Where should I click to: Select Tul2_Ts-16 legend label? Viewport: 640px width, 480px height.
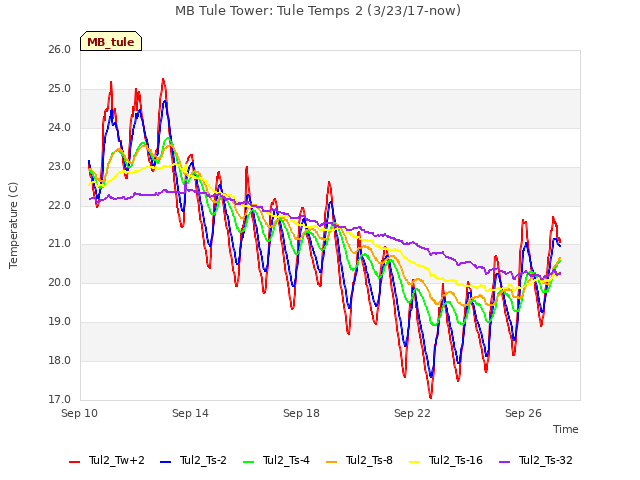click(456, 460)
